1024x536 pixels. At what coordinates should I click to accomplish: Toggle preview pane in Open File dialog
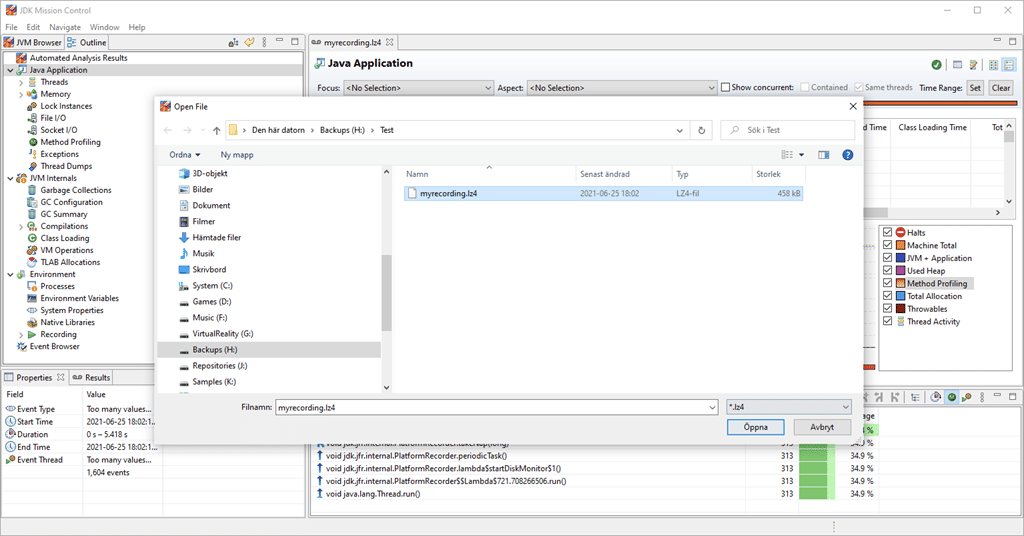pos(824,155)
